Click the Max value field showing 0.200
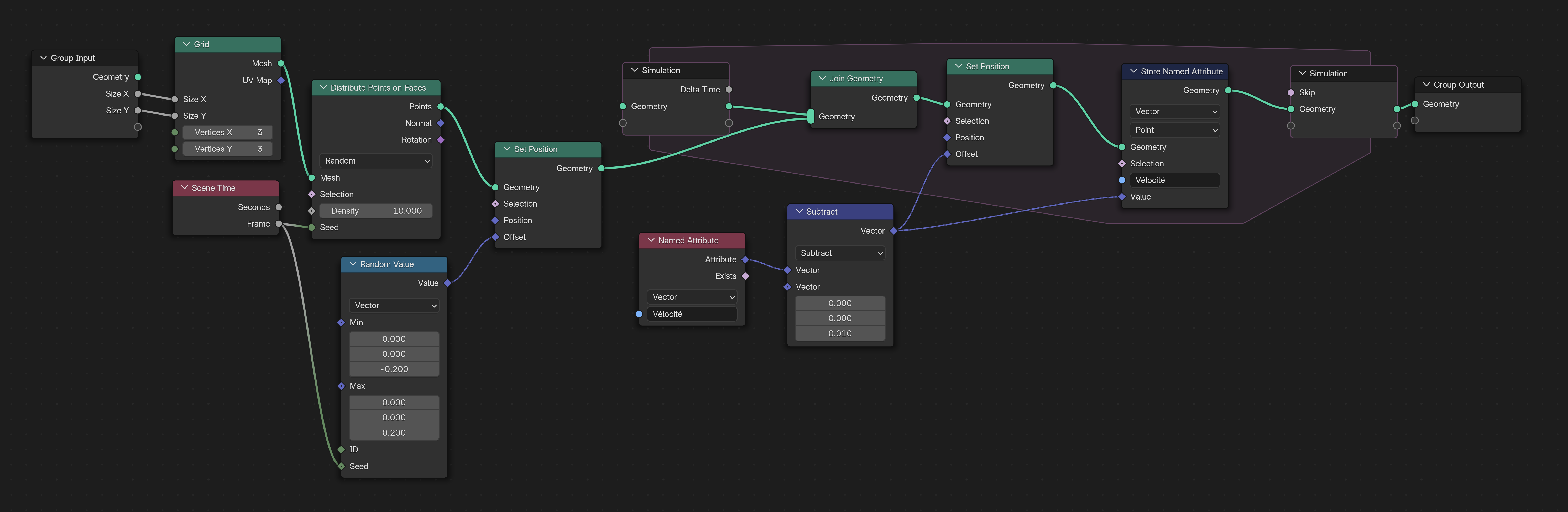This screenshot has width=1568, height=512. click(x=394, y=433)
